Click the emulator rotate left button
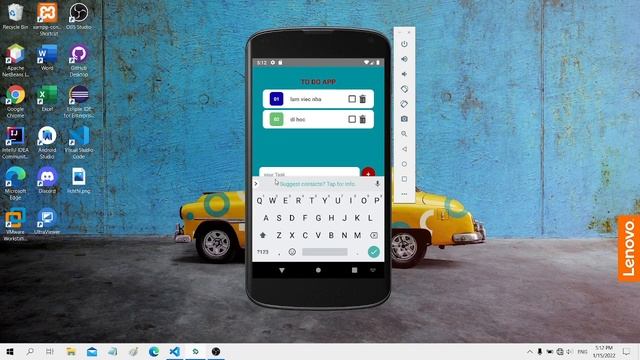The width and height of the screenshot is (640, 360). tap(404, 89)
